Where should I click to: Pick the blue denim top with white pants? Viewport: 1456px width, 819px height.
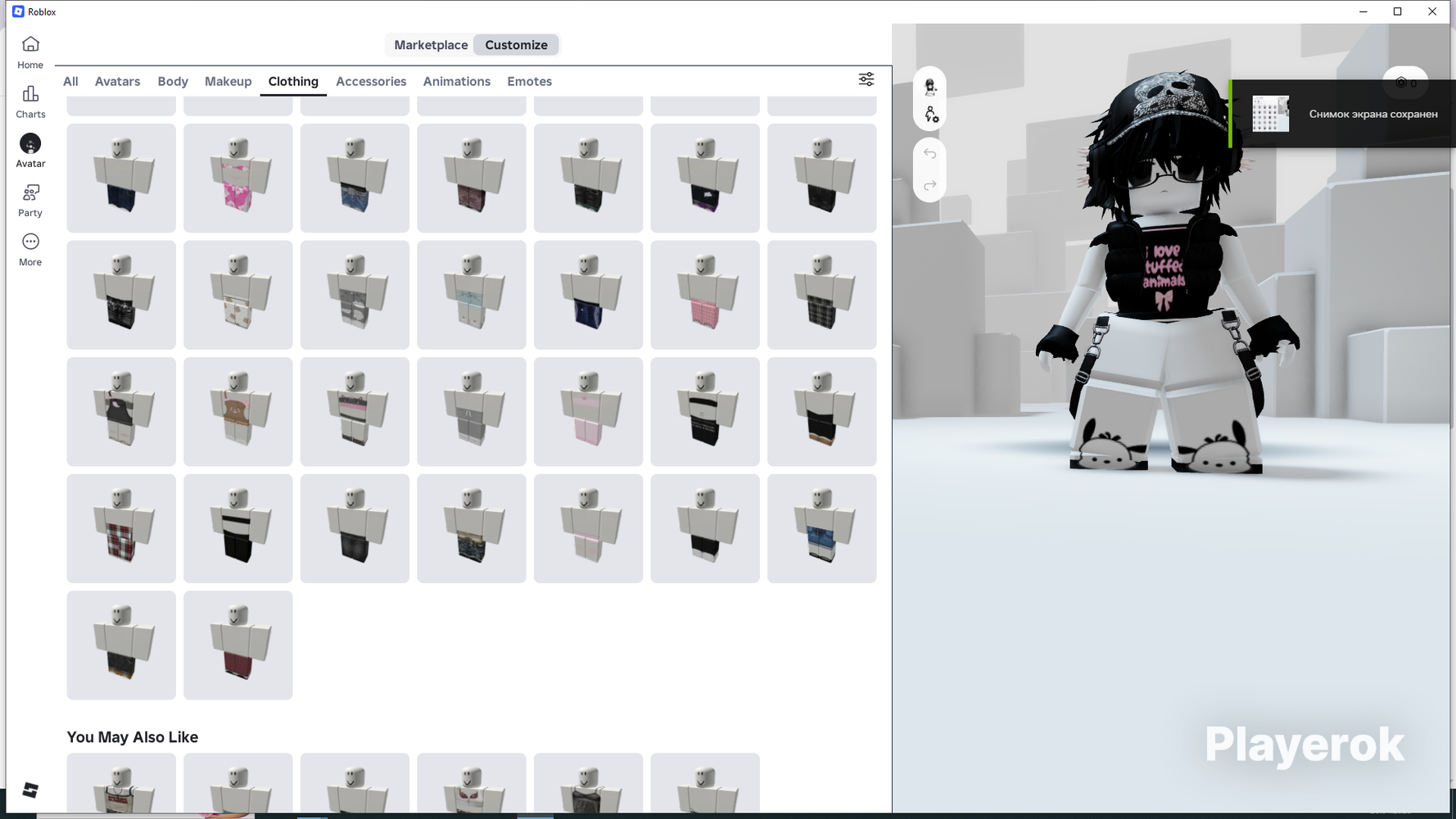[x=822, y=528]
